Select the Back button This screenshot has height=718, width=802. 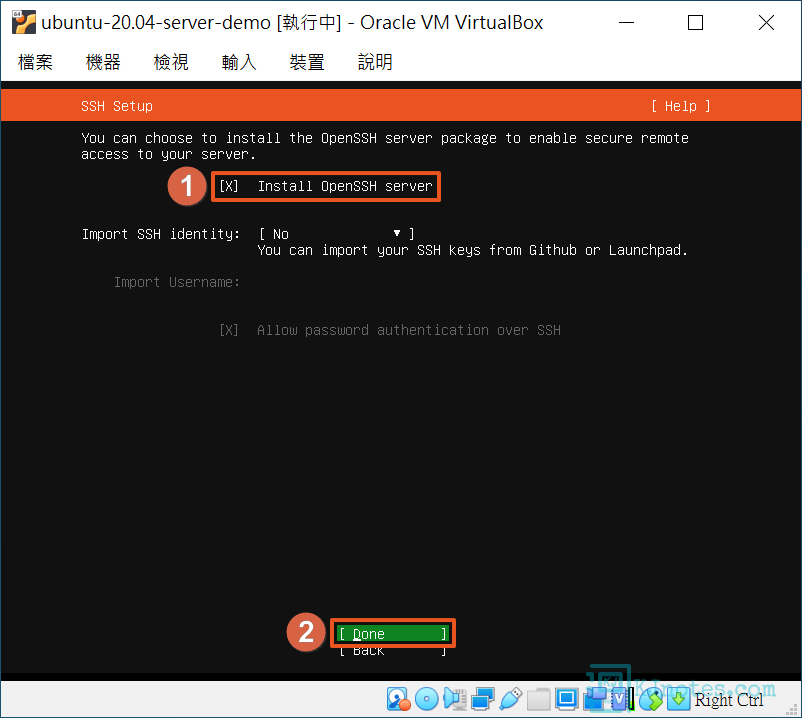click(x=393, y=651)
